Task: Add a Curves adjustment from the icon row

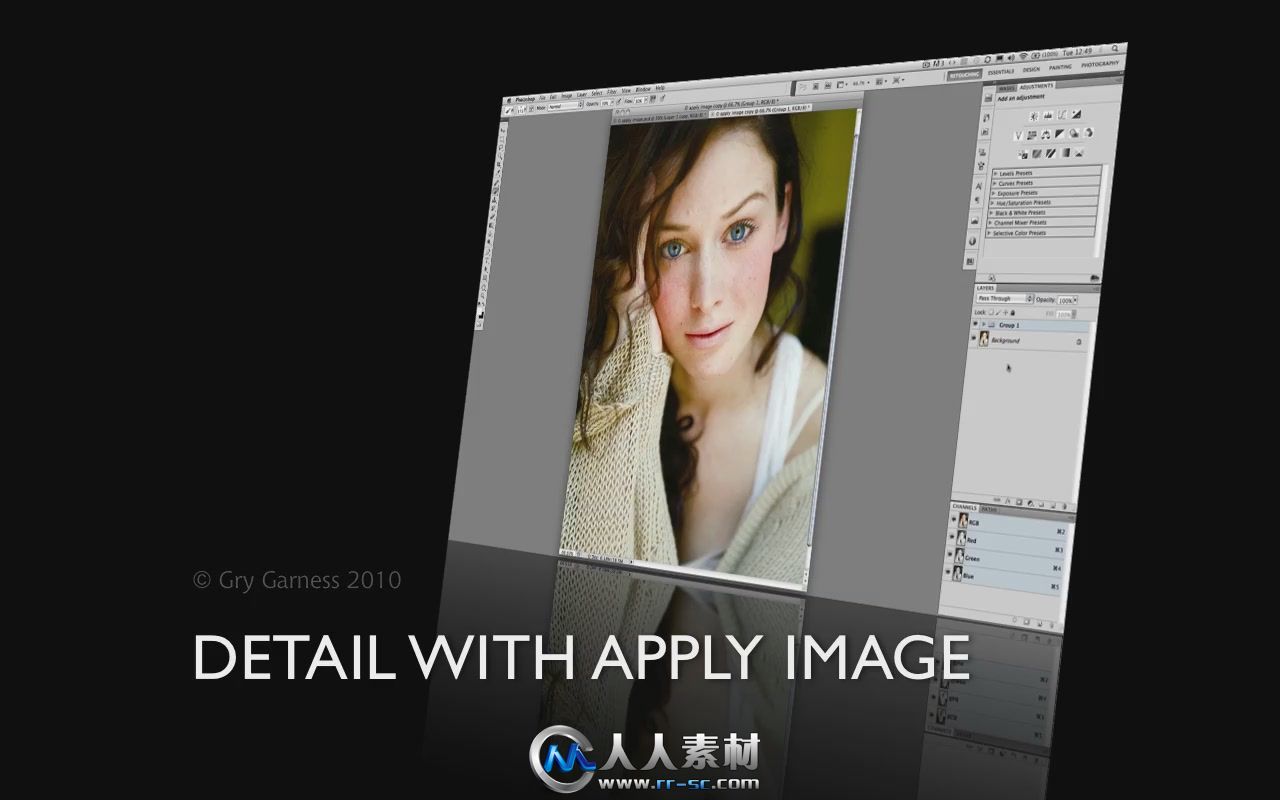Action: click(1062, 115)
